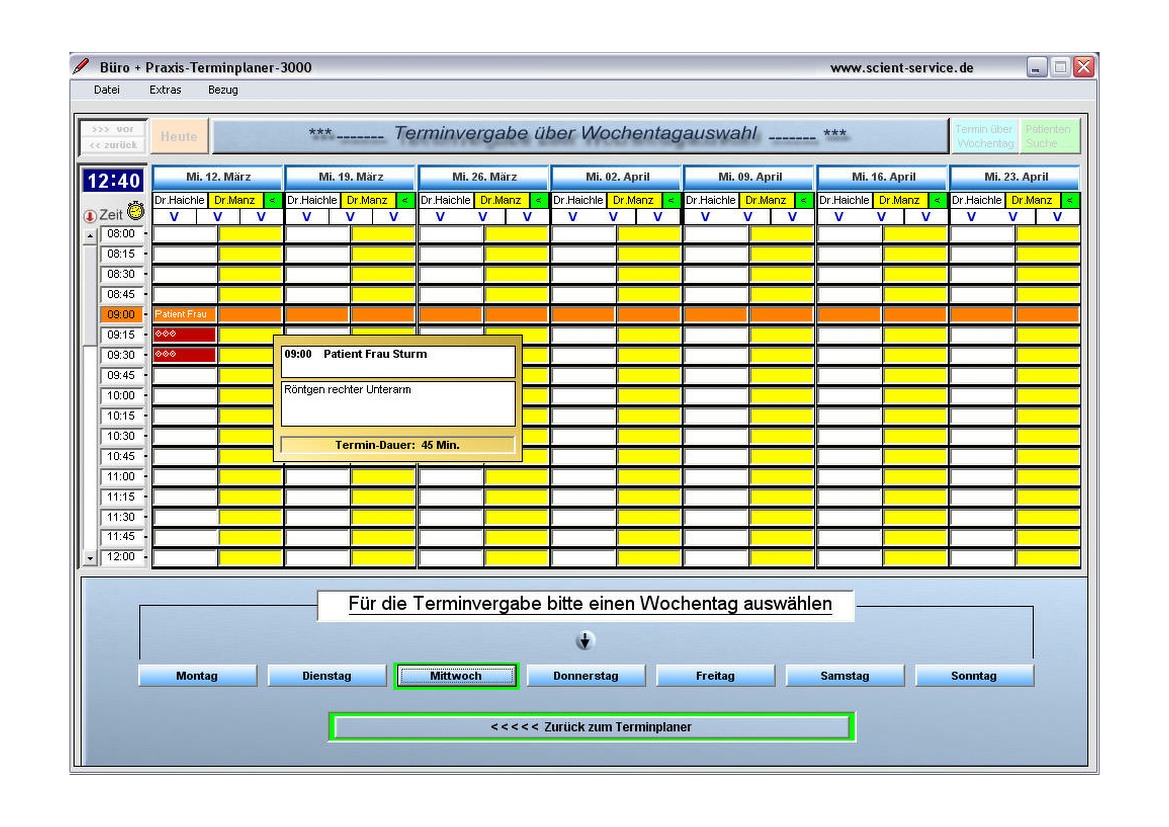Expand the first blue V under Mi. 19. März
The height and width of the screenshot is (827, 1169).
(307, 216)
